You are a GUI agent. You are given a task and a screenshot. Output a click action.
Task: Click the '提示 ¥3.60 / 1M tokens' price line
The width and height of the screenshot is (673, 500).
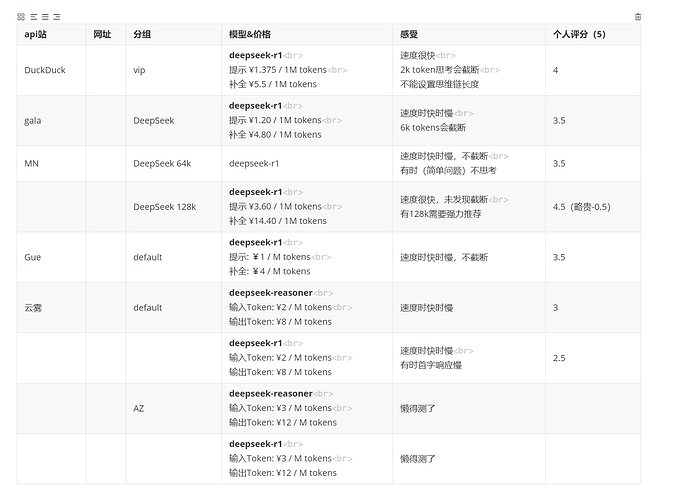pos(275,206)
